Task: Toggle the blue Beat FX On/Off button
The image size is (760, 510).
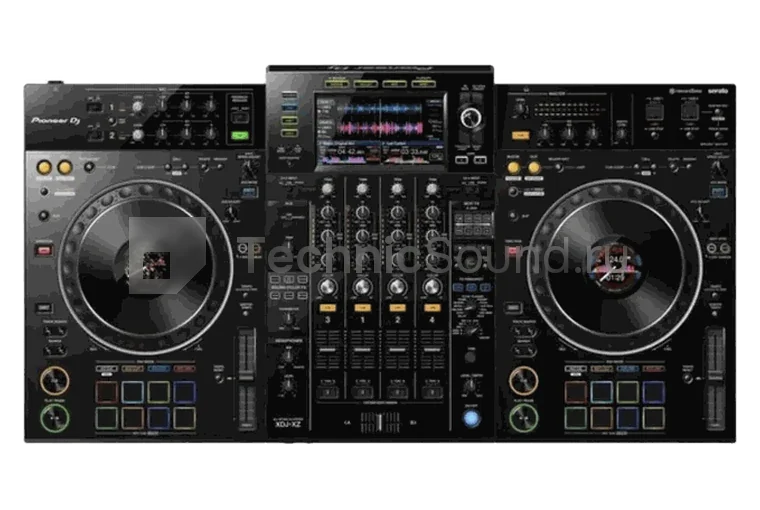Action: point(471,418)
